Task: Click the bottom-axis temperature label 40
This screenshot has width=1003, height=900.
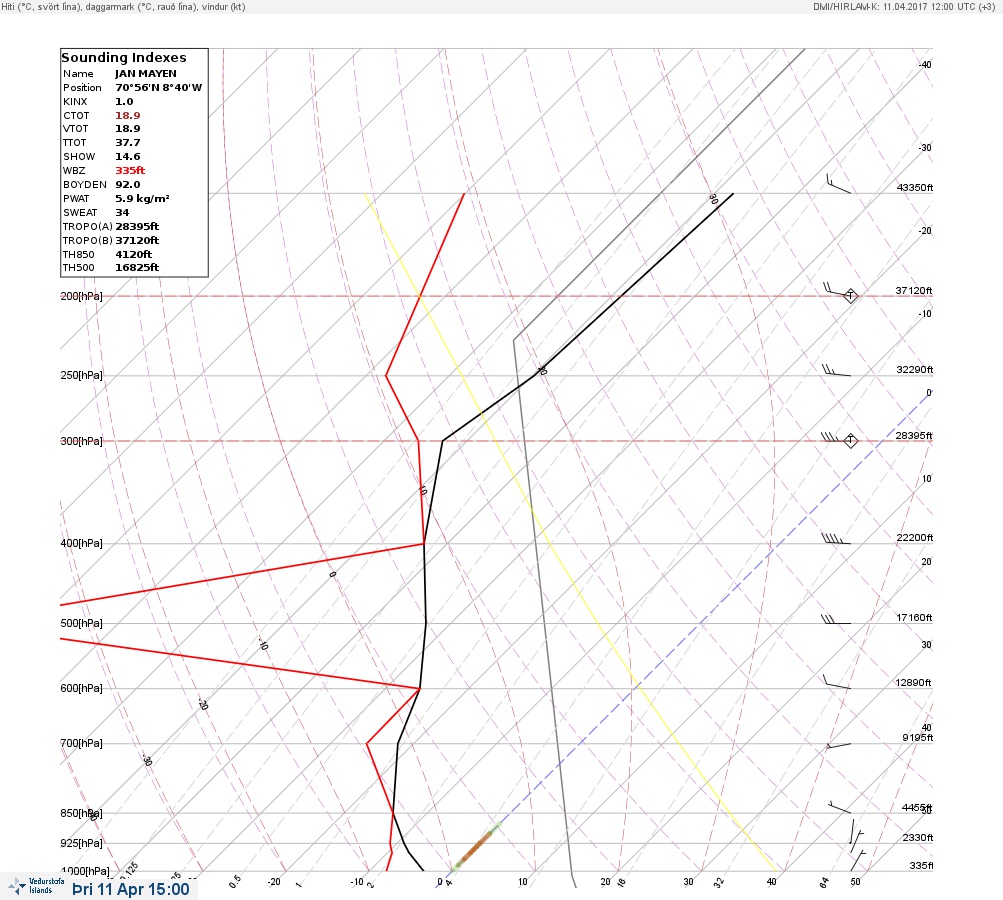Action: pos(771,881)
